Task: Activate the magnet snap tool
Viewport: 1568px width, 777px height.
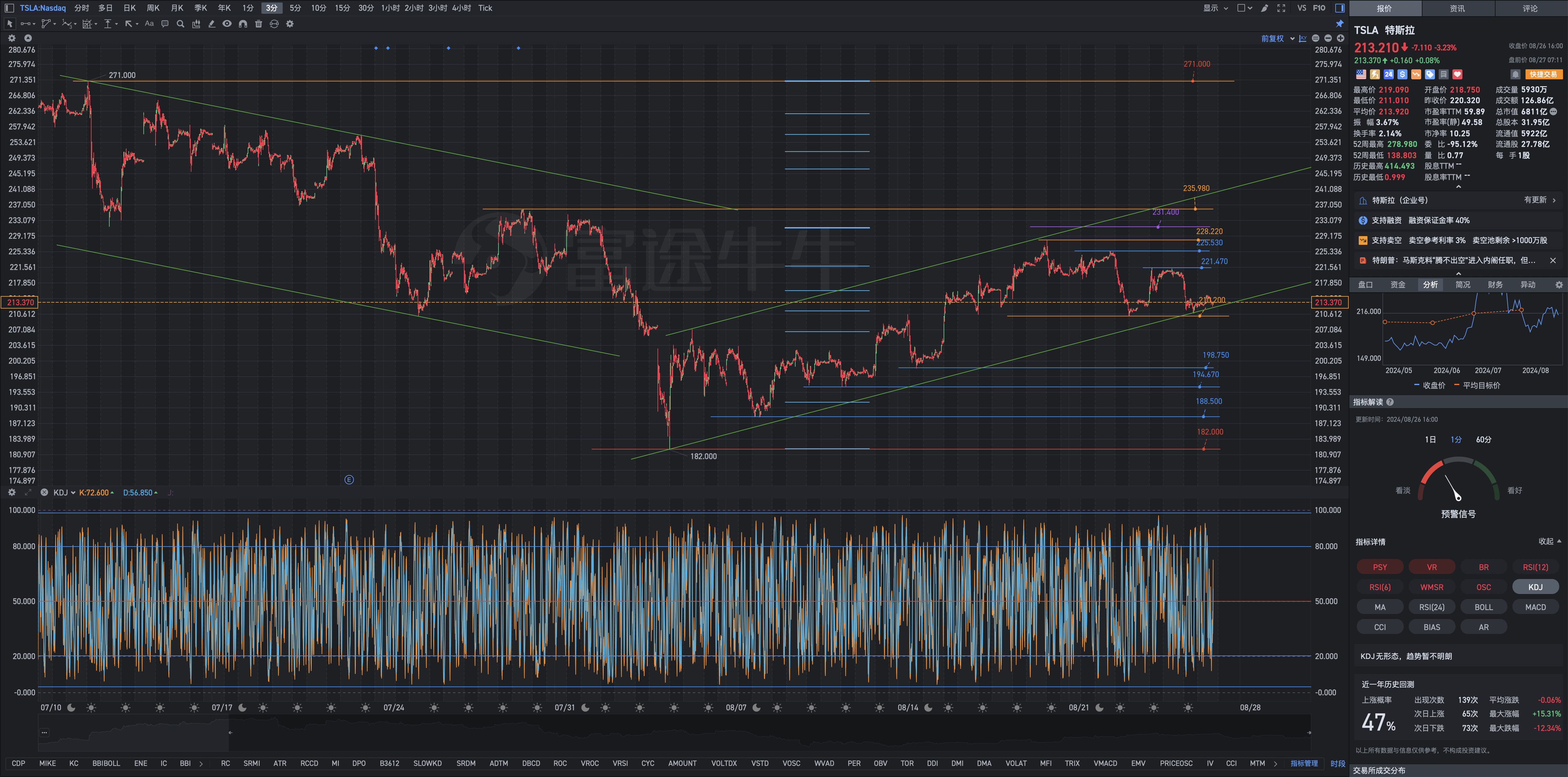Action: (x=243, y=24)
